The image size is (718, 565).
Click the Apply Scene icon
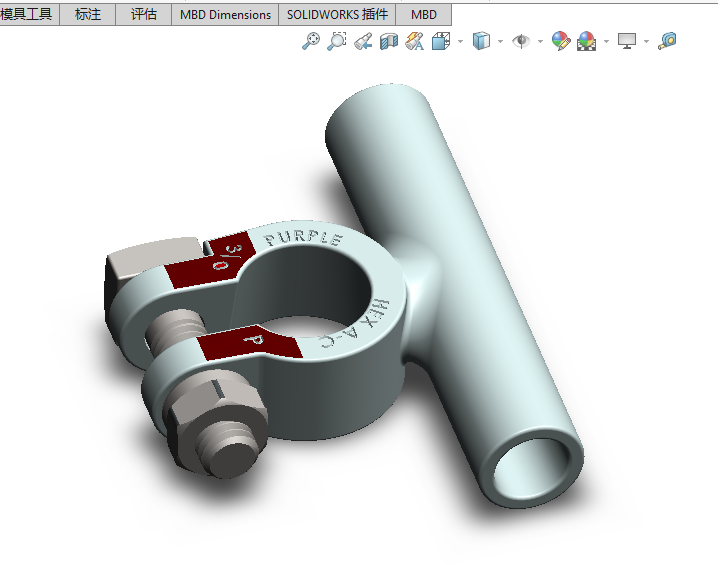[587, 41]
